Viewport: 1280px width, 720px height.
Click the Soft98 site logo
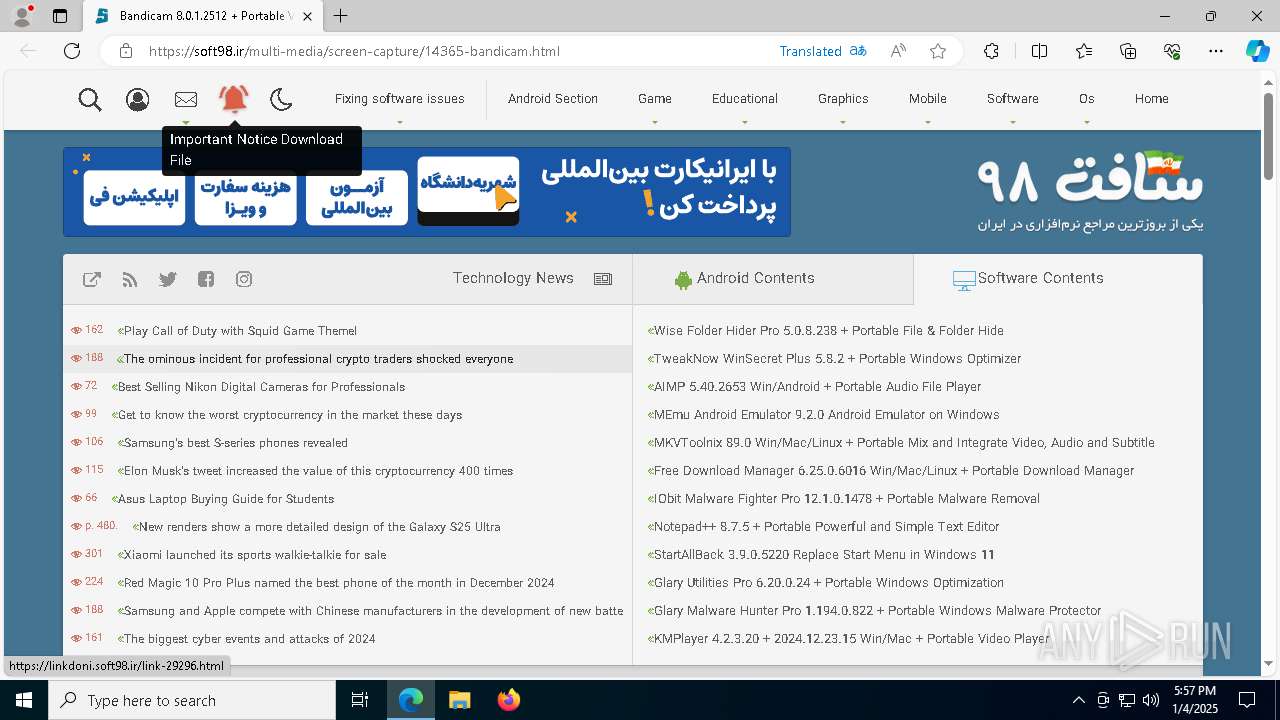click(x=1090, y=190)
